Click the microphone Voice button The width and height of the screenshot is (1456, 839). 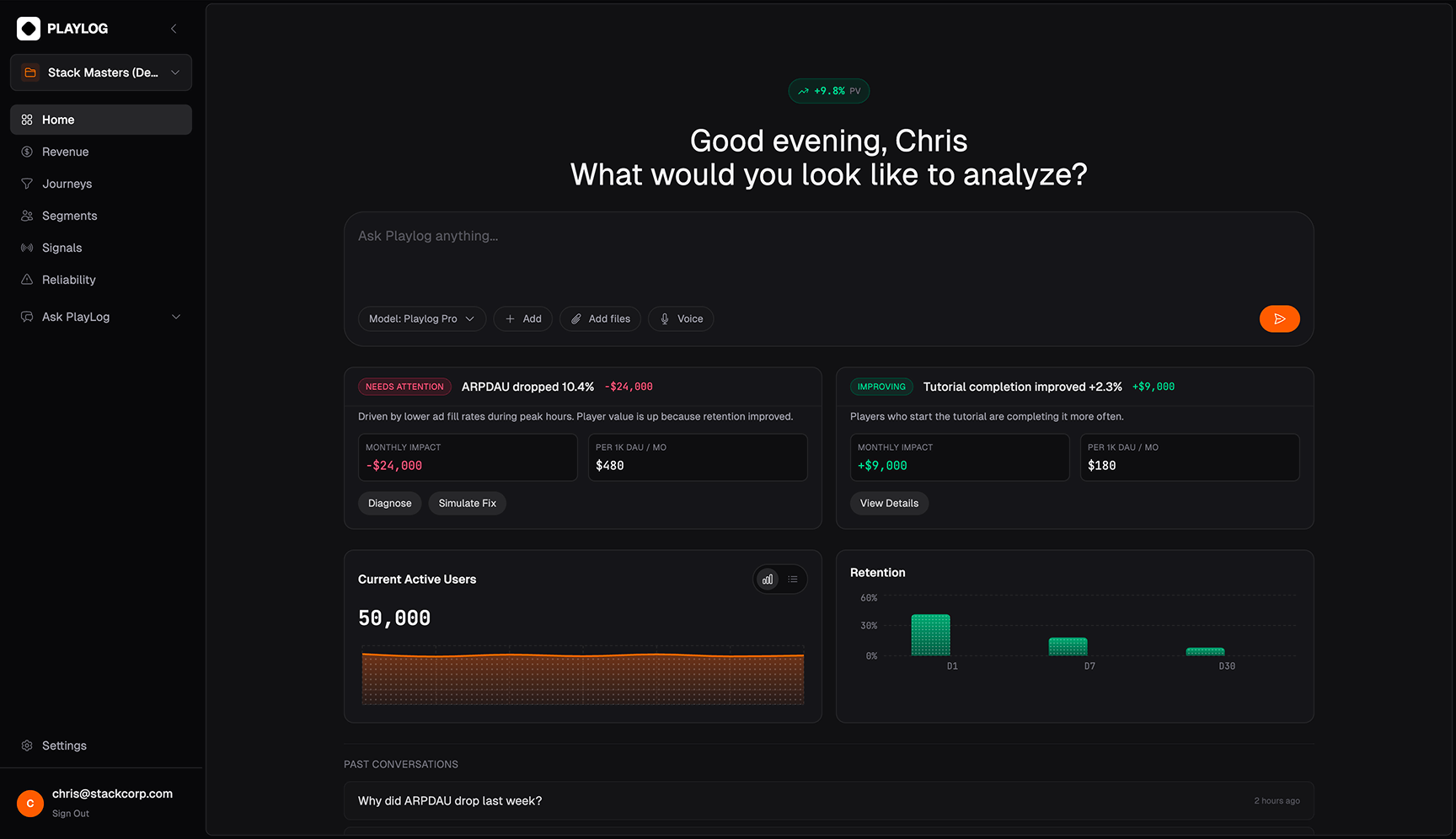point(681,318)
